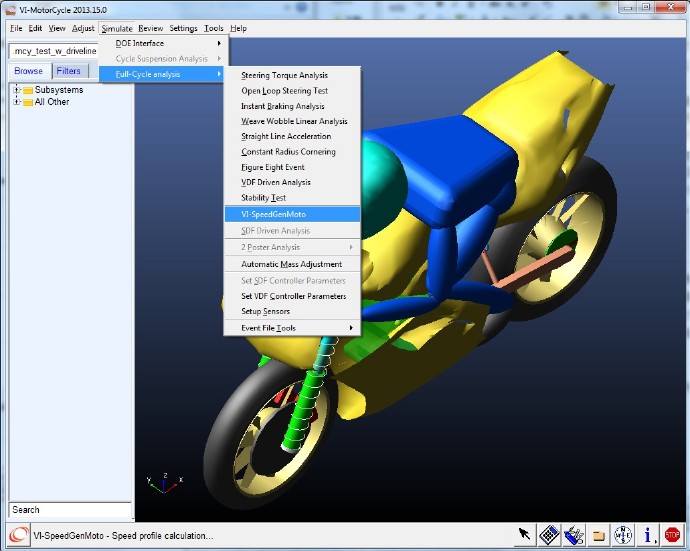Choose Open Loop Steering Test

click(x=292, y=91)
